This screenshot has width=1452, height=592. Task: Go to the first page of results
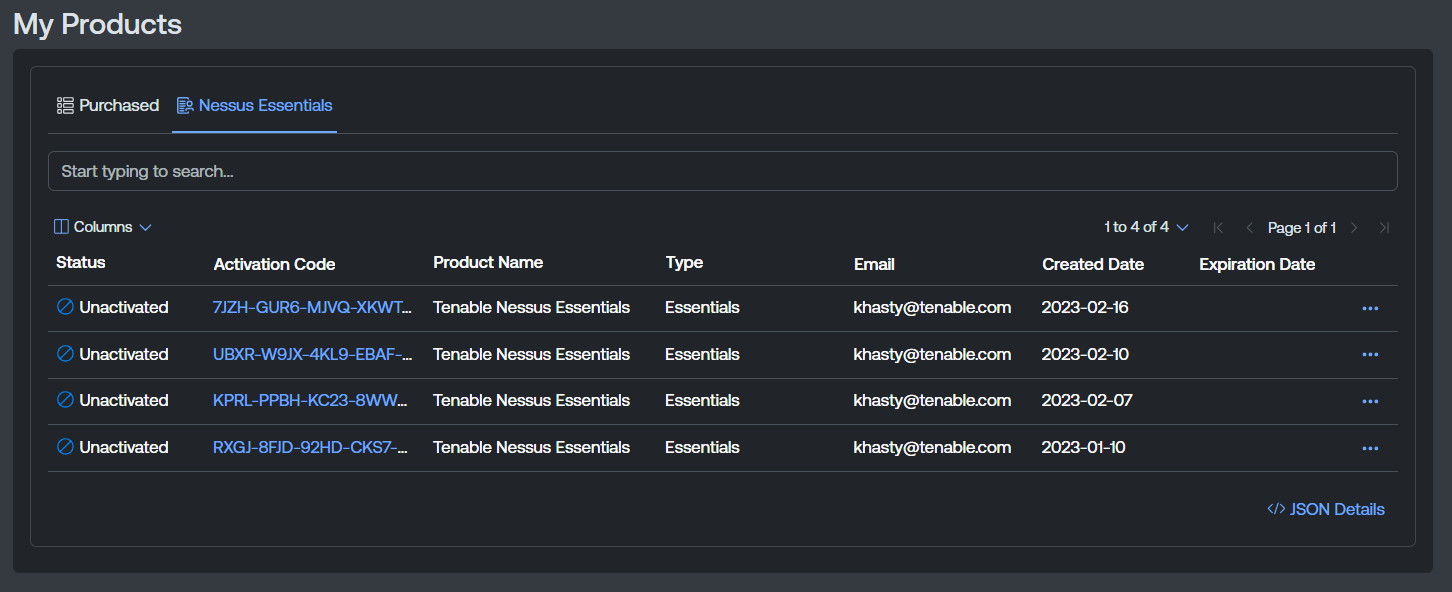click(1218, 228)
